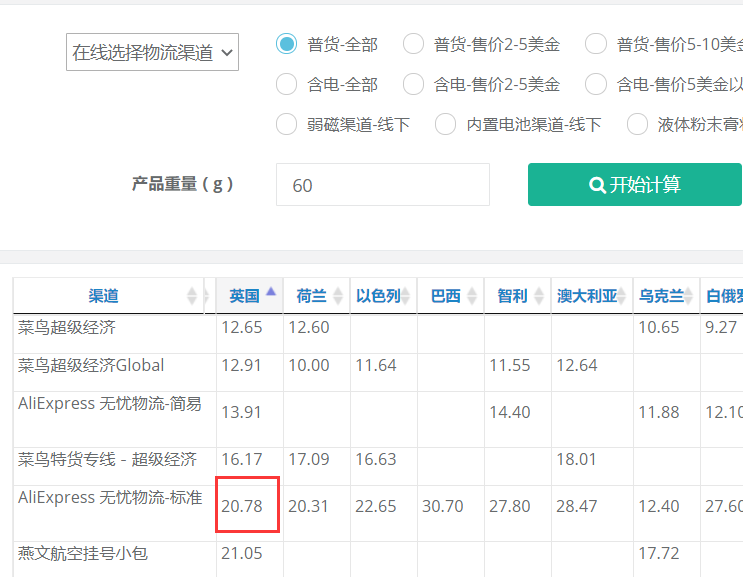Viewport: 743px width, 577px height.
Task: Sort by 智利 column sort icon
Action: coord(539,296)
